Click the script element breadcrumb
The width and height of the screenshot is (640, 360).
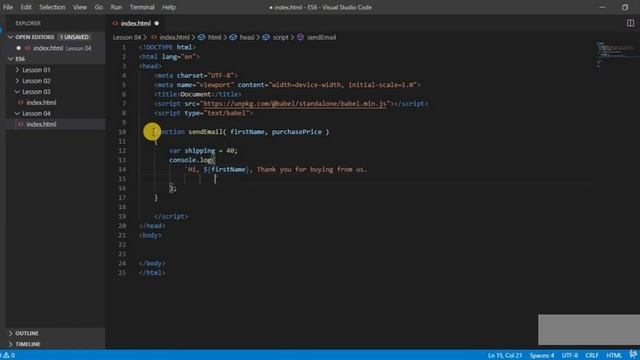(280, 37)
